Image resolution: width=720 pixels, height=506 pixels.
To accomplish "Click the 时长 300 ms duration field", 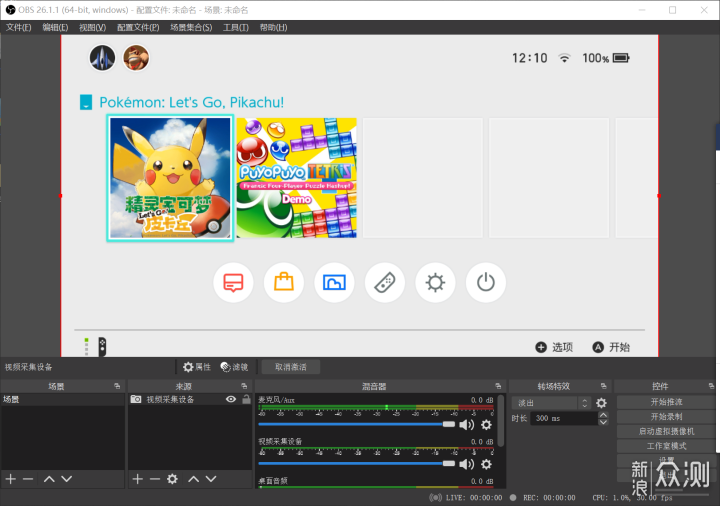I will (564, 418).
